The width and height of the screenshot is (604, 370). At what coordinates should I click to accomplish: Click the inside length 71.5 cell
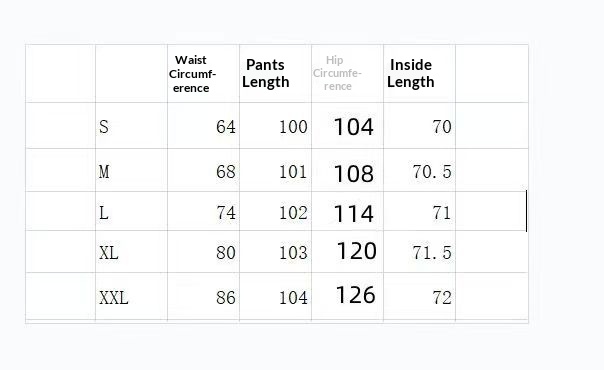[419, 252]
